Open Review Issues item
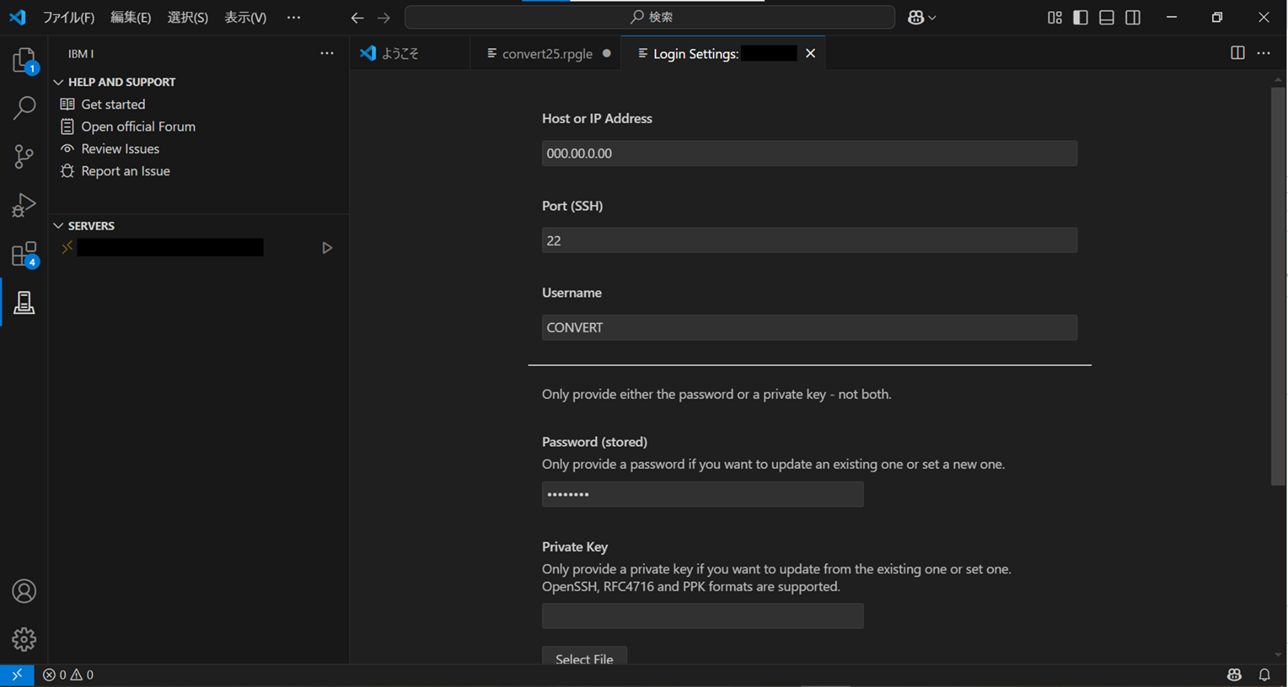 click(x=120, y=149)
